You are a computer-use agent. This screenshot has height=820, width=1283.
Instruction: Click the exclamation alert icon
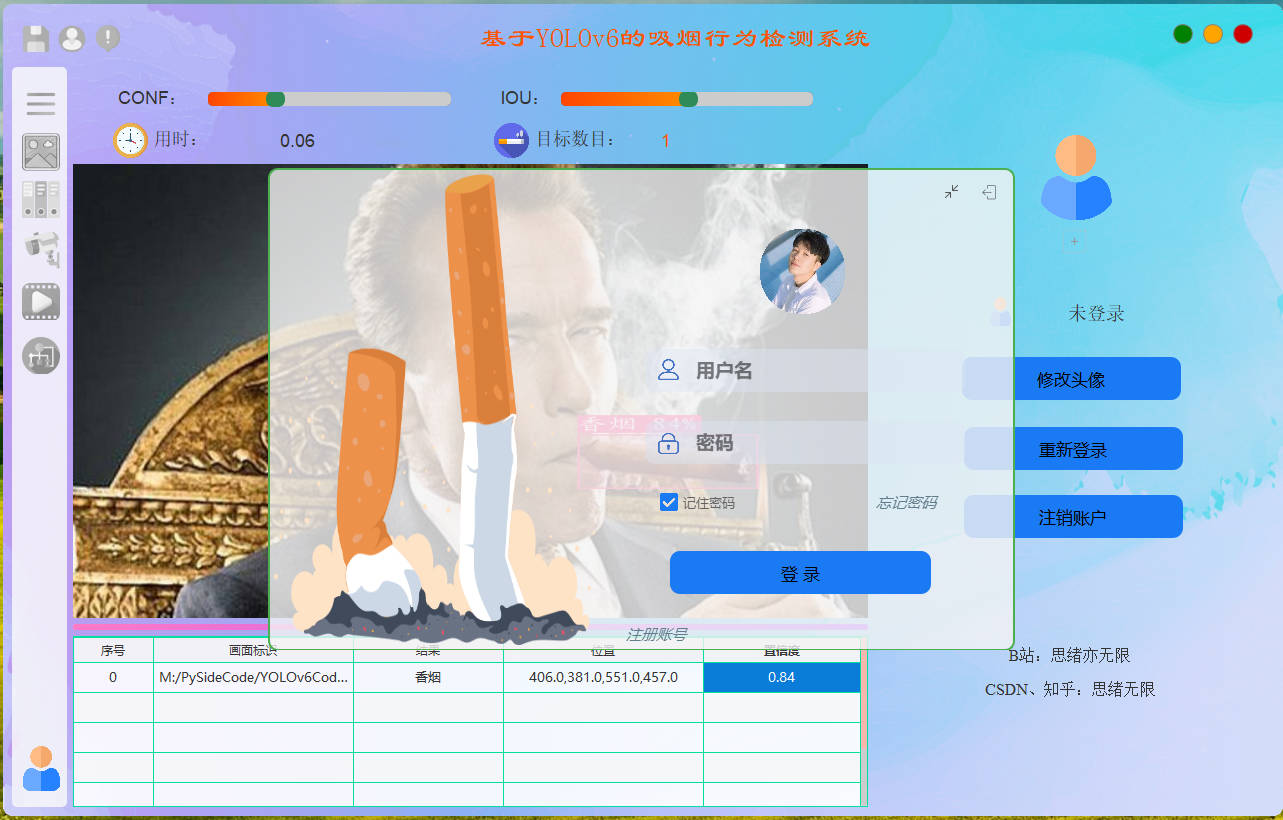[108, 39]
